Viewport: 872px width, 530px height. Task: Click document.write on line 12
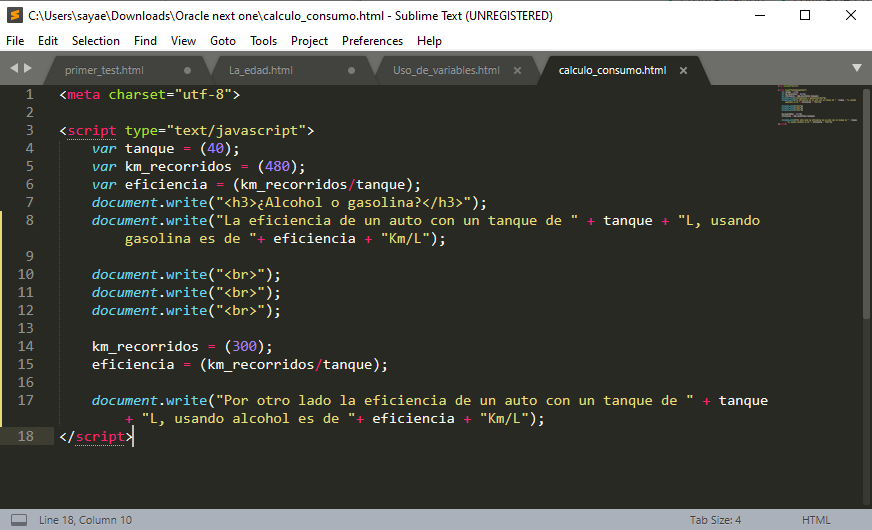click(x=150, y=310)
